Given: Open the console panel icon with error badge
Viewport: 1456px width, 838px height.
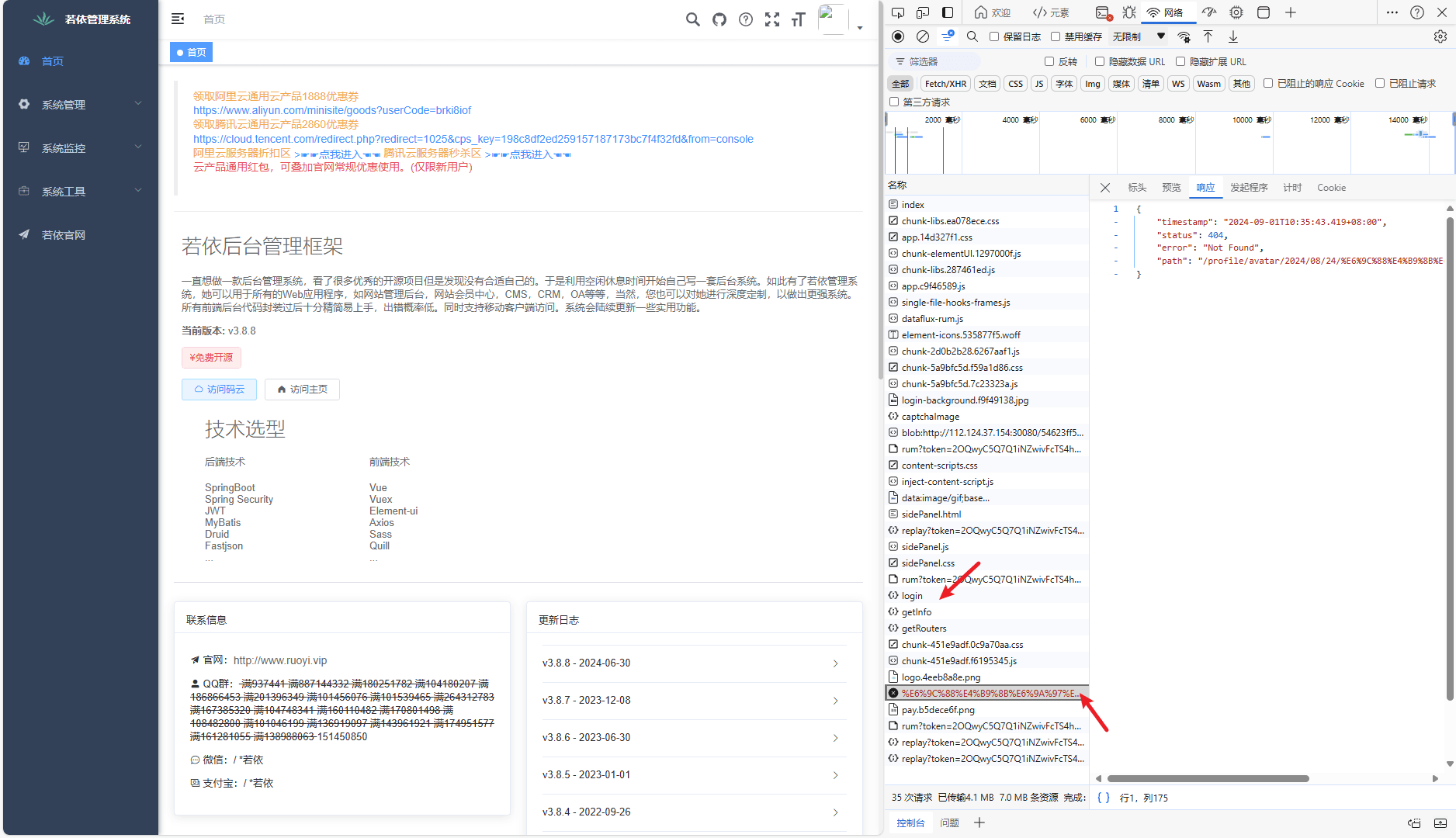Looking at the screenshot, I should [1103, 12].
